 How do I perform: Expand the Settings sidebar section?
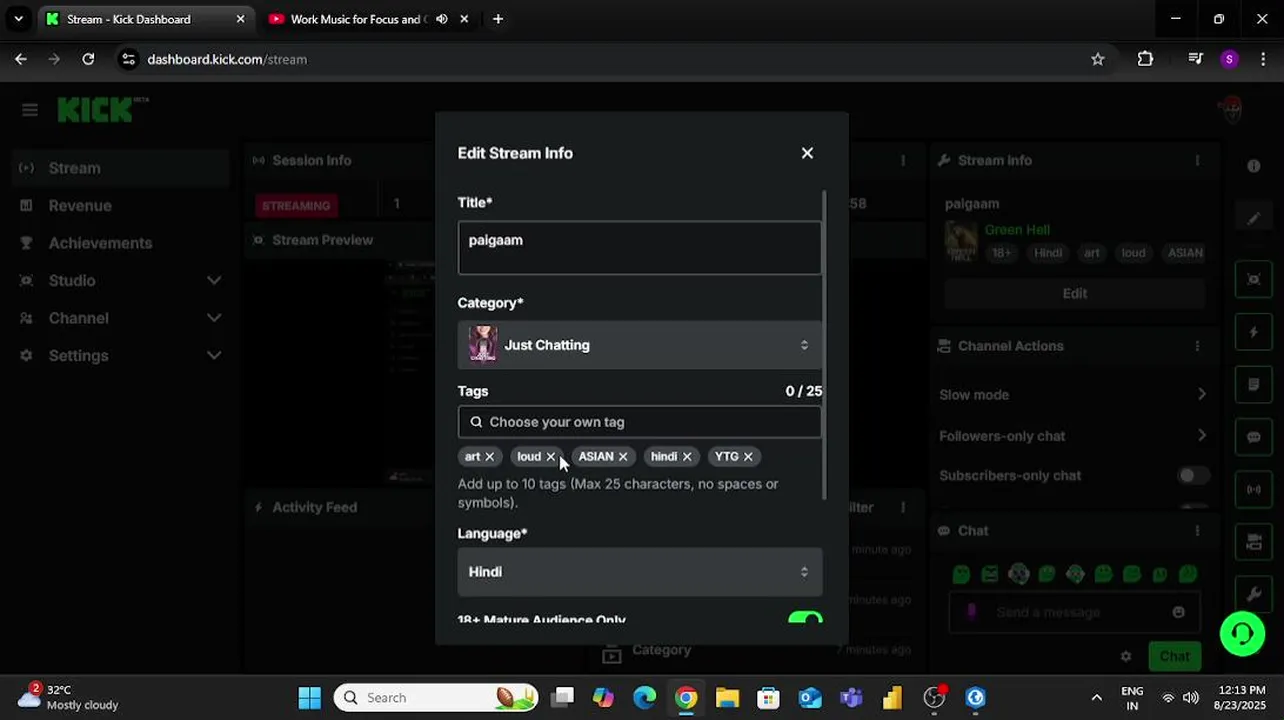coord(120,356)
